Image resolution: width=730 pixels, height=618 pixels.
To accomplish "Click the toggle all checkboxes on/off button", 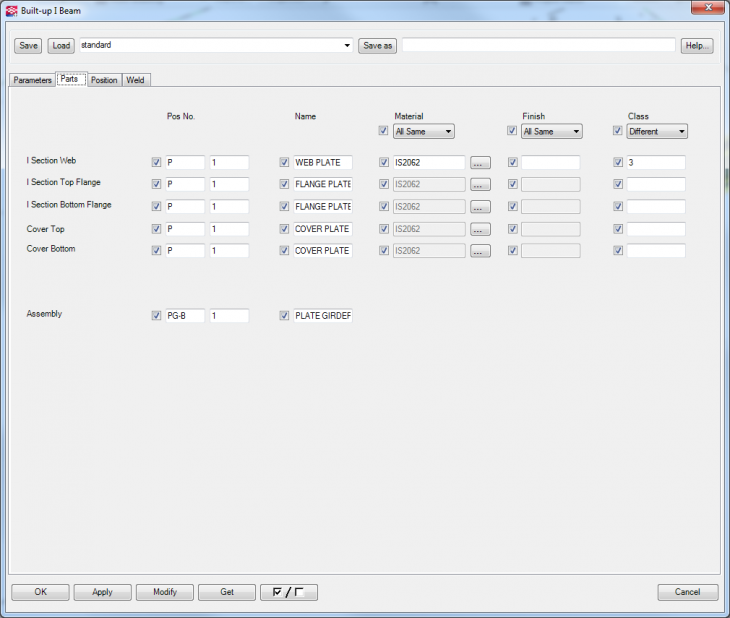I will pos(288,592).
